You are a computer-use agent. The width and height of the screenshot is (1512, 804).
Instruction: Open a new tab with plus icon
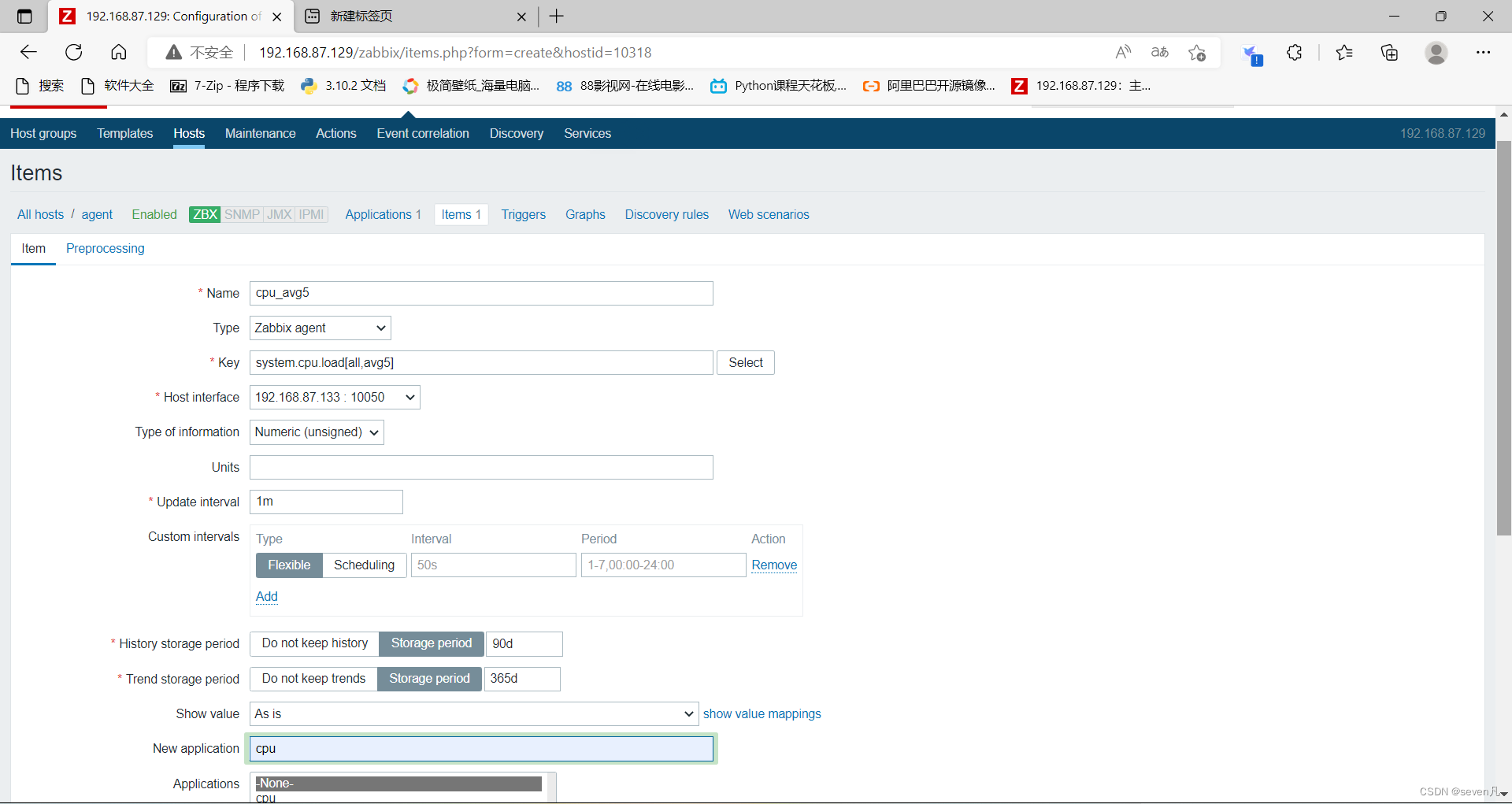pyautogui.click(x=557, y=17)
